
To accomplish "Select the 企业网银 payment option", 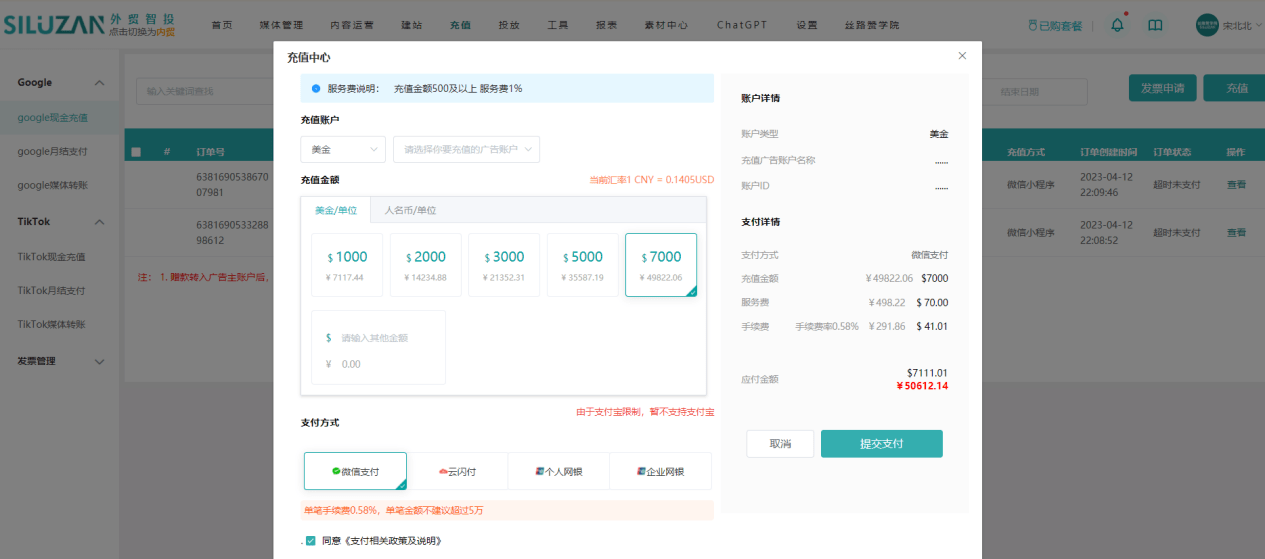I will point(660,471).
